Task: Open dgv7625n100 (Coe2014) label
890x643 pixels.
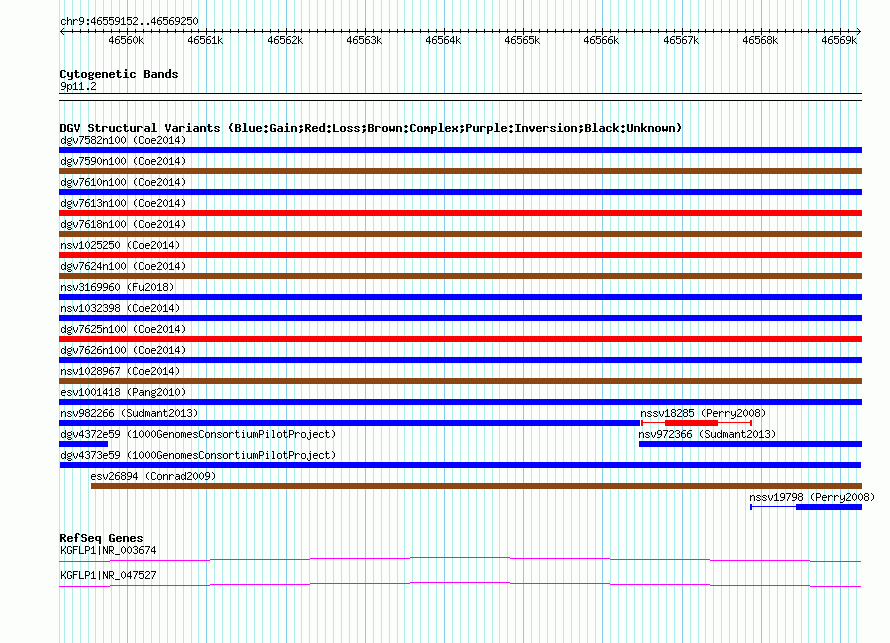Action: [123, 329]
